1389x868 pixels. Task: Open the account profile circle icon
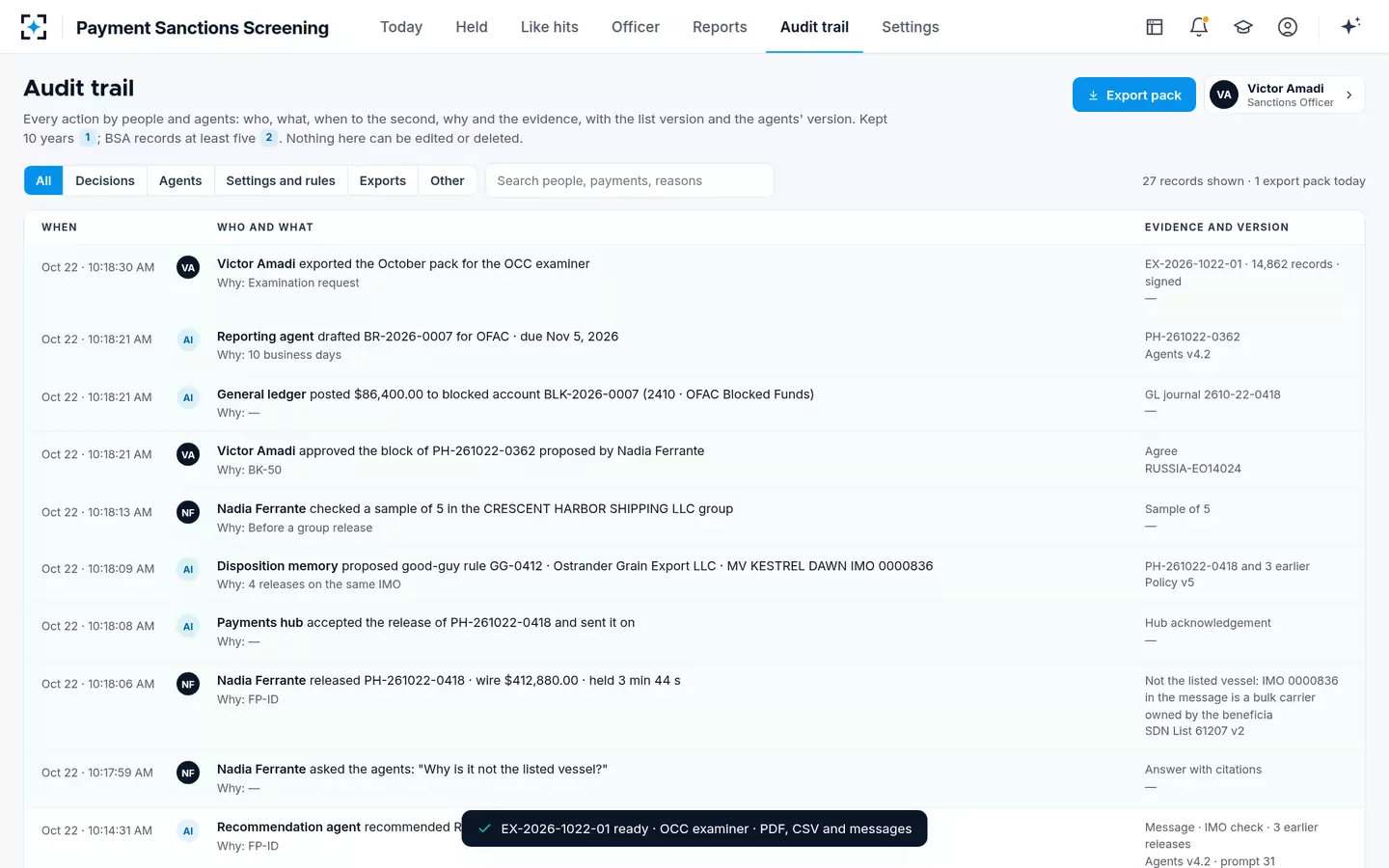1288,27
